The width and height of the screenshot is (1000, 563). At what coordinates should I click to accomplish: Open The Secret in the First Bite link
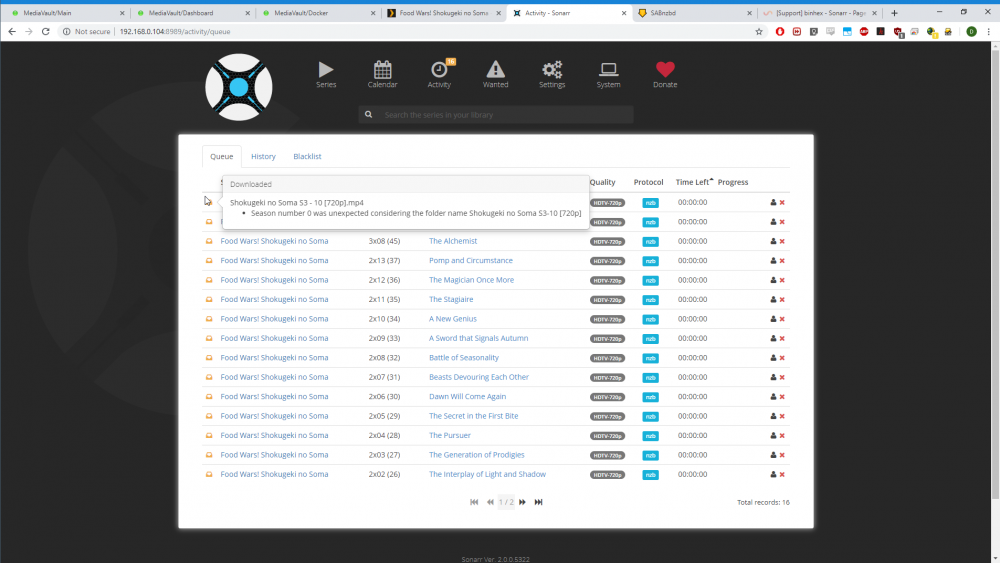(473, 416)
